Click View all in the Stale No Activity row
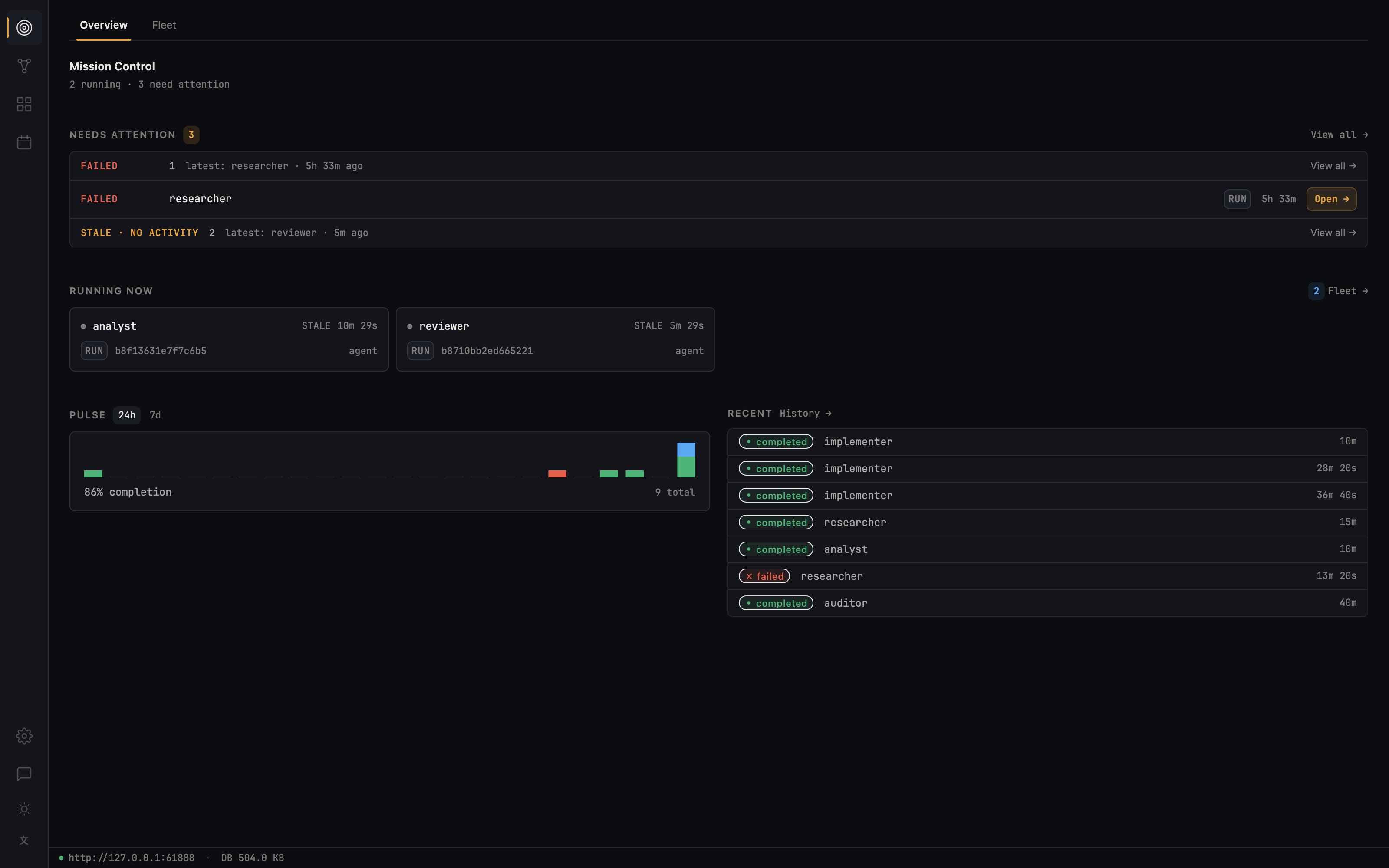 [1333, 233]
